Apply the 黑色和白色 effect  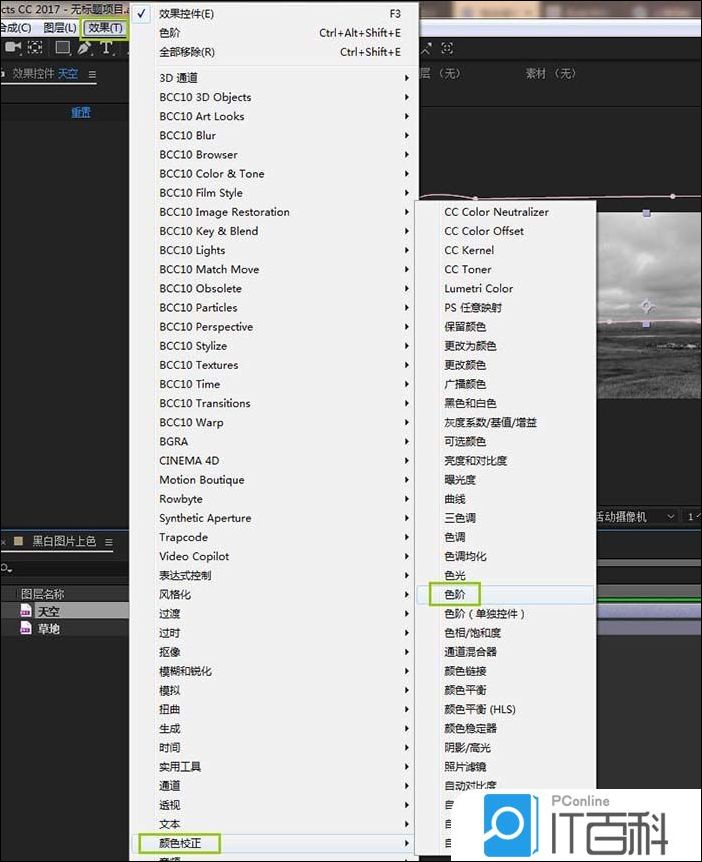505,403
